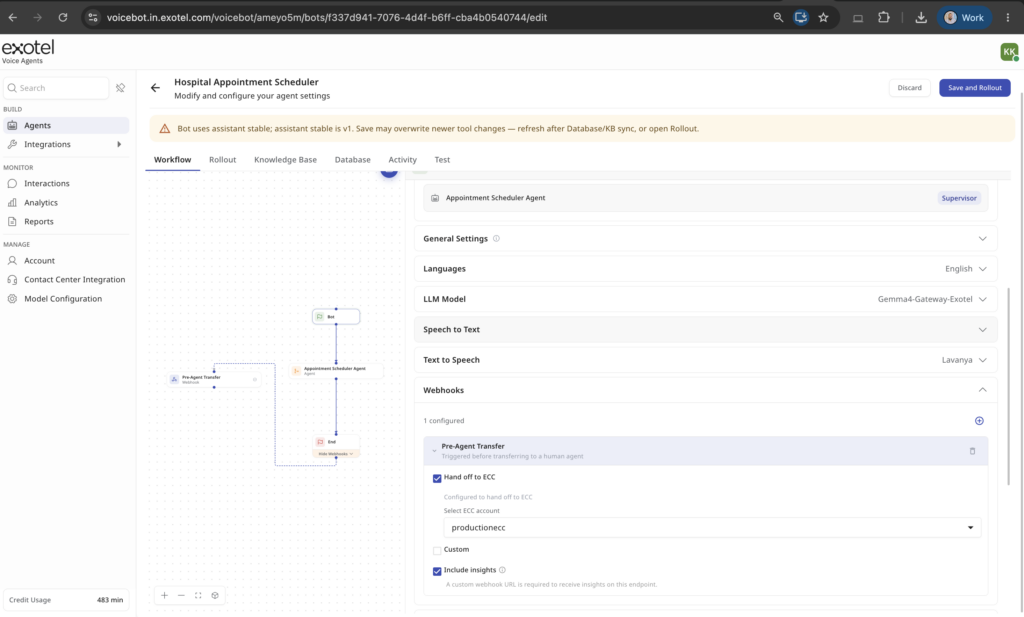
Task: Click the browser address bar URL
Action: (x=327, y=18)
